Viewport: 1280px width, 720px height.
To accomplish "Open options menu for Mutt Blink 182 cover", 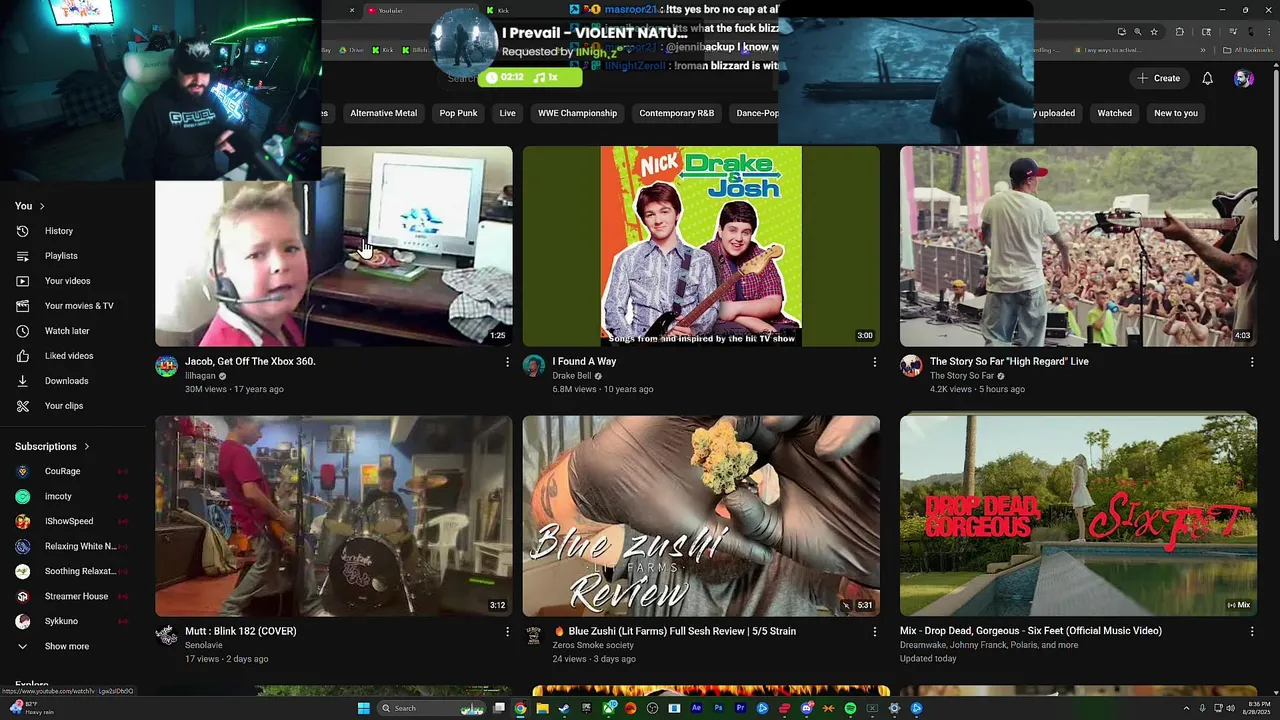I will tap(507, 632).
